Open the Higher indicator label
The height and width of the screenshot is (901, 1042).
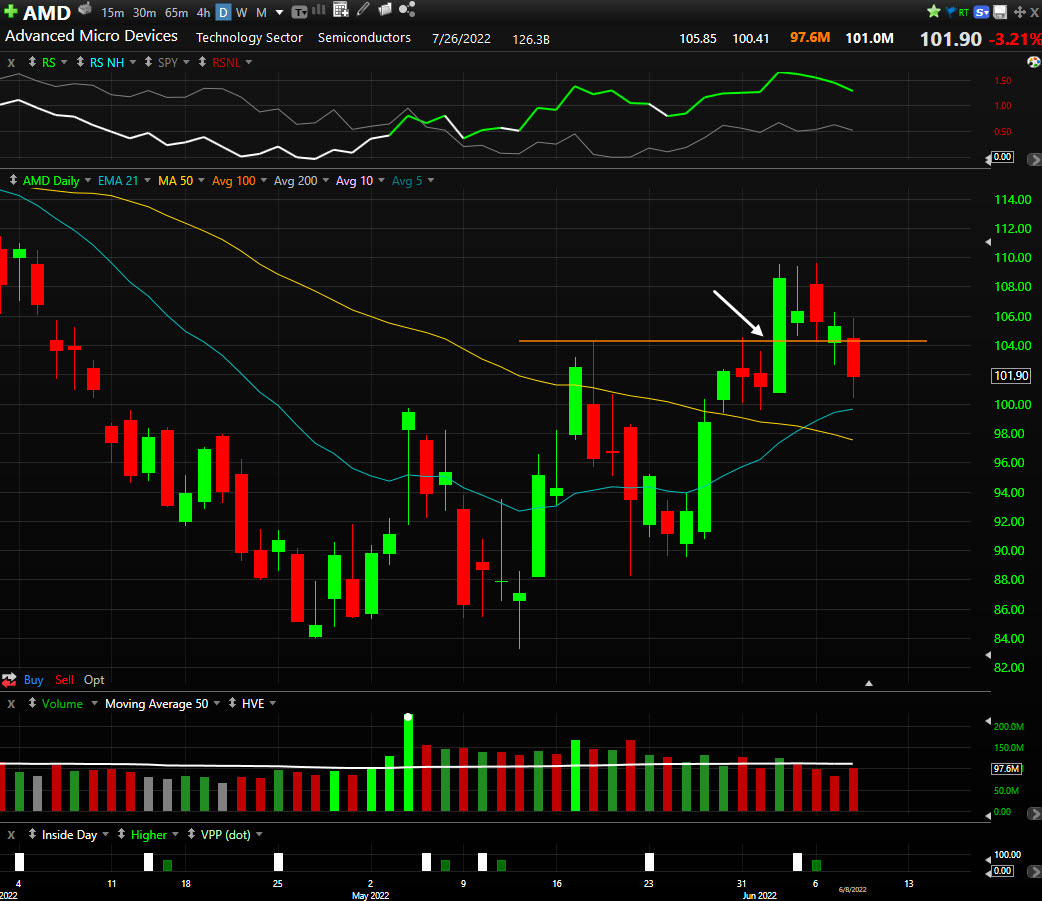click(149, 835)
